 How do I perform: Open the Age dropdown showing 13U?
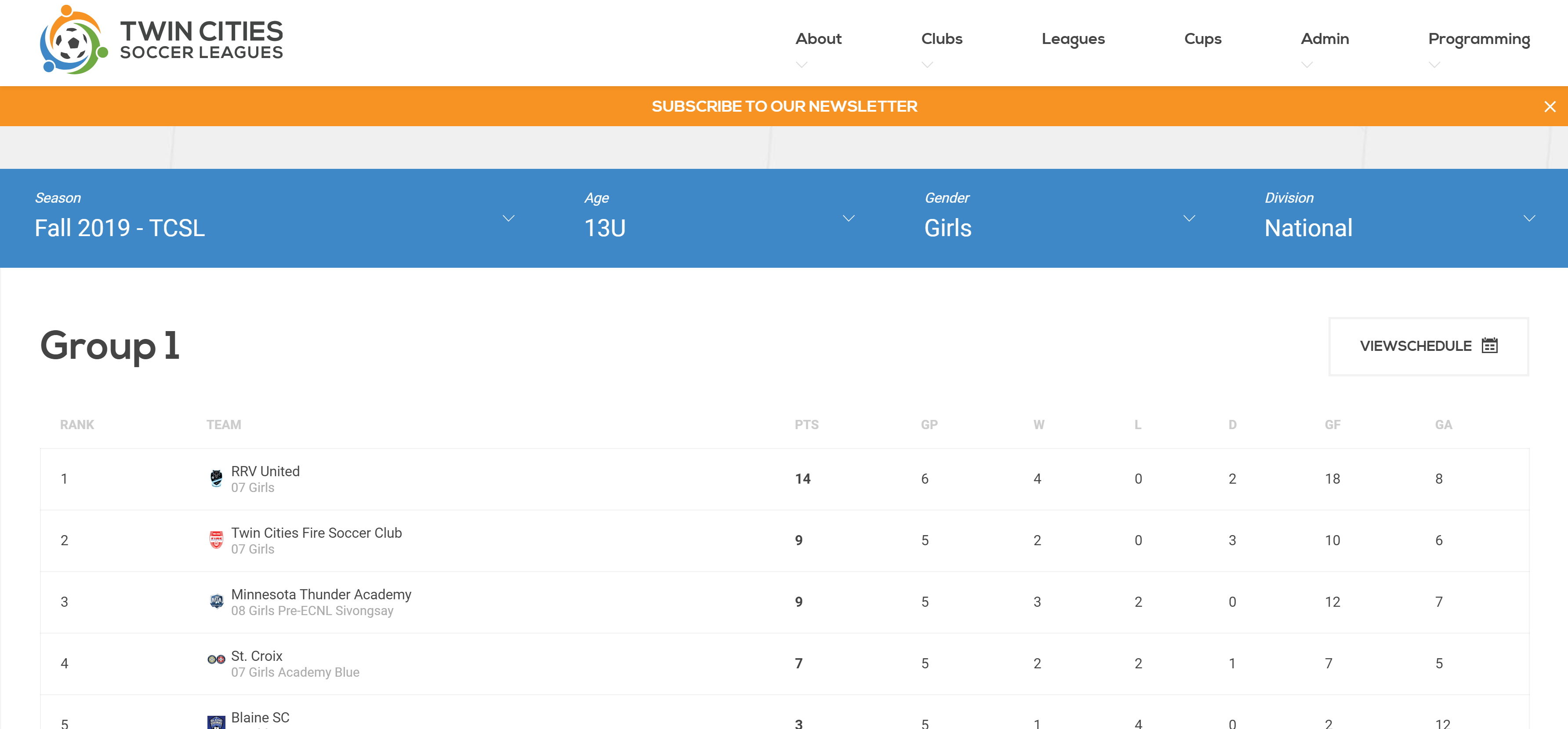click(719, 218)
